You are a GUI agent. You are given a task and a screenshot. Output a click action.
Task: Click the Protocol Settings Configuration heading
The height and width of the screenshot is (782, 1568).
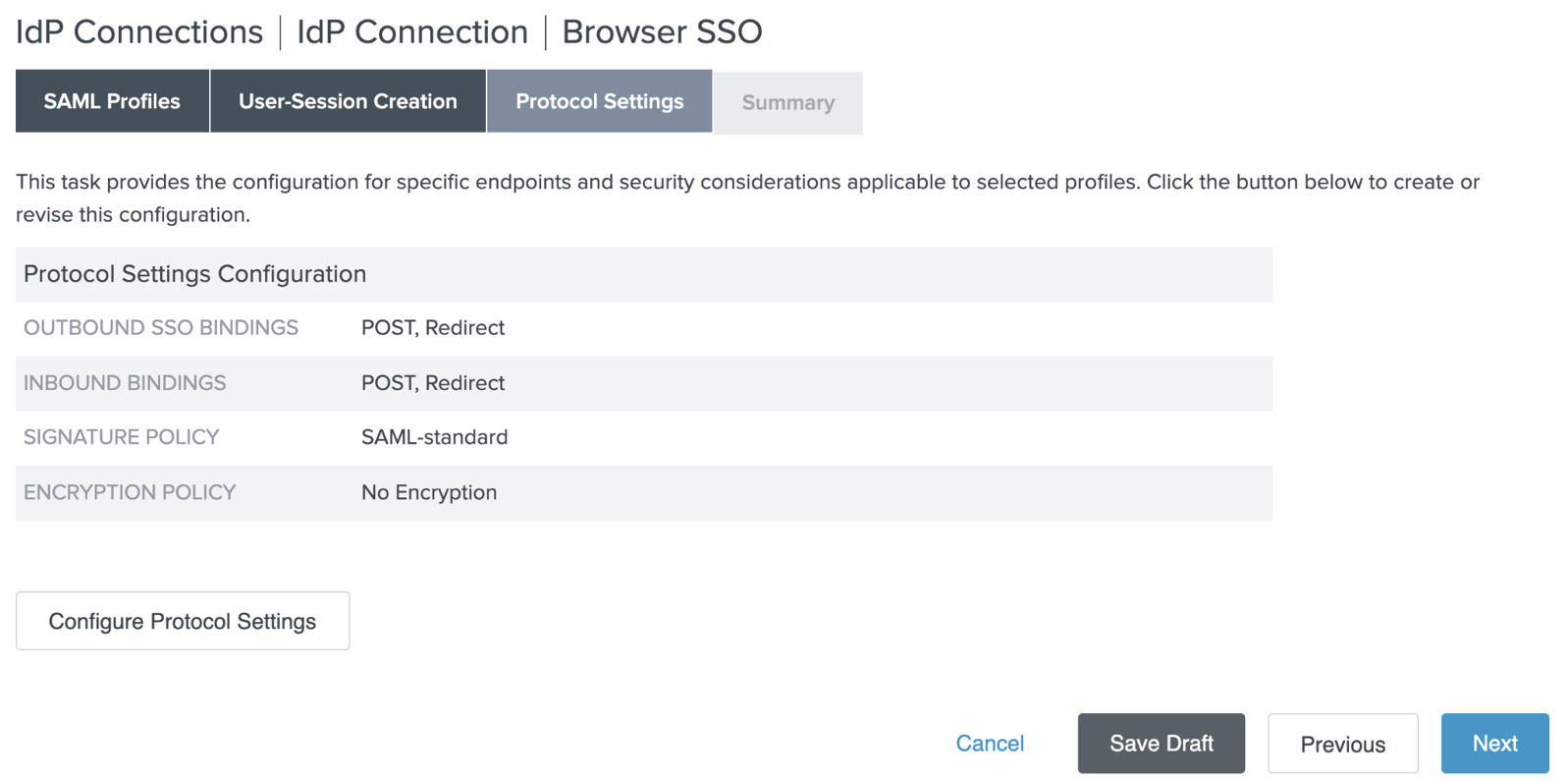194,274
